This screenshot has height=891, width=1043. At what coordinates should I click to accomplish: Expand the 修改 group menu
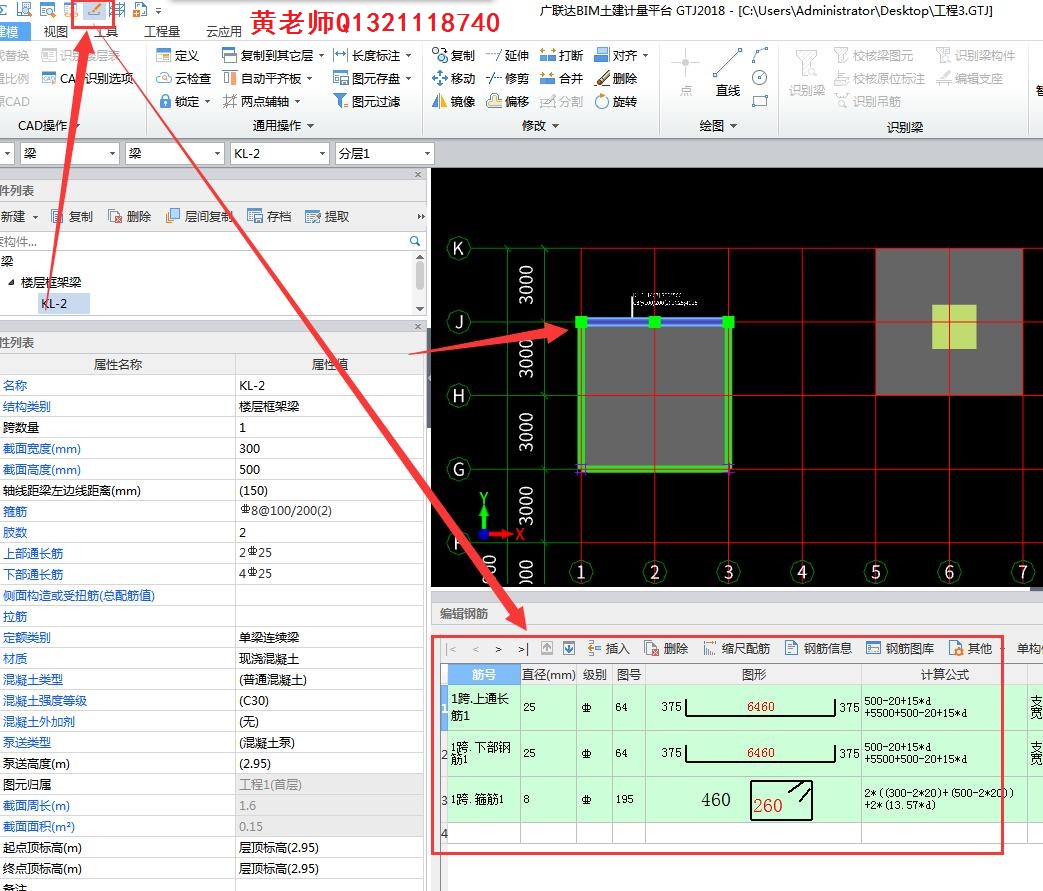pyautogui.click(x=540, y=125)
